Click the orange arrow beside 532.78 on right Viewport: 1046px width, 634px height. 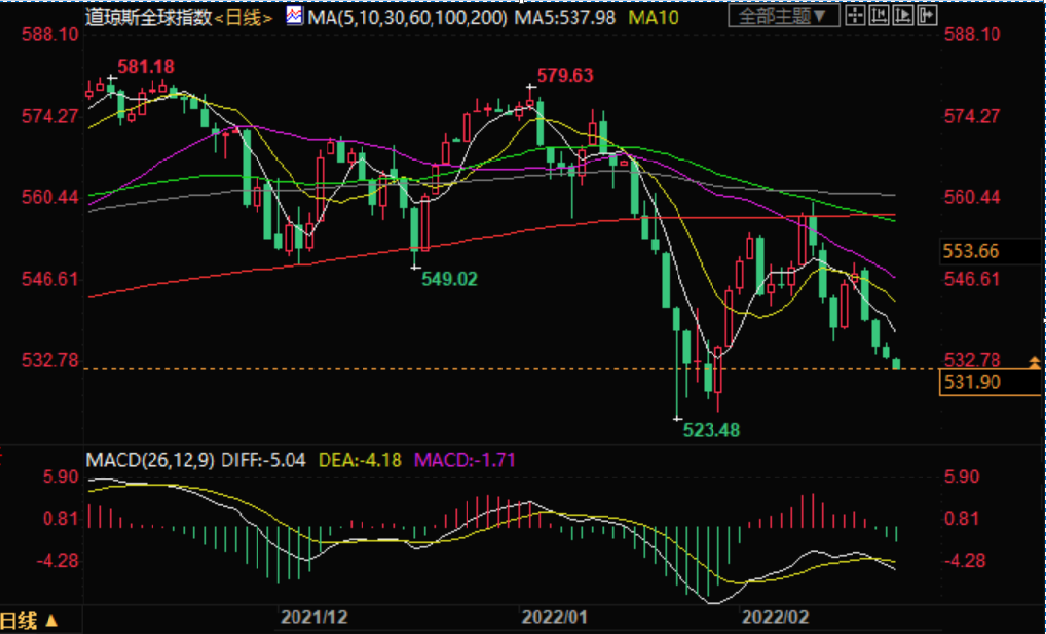[1035, 362]
